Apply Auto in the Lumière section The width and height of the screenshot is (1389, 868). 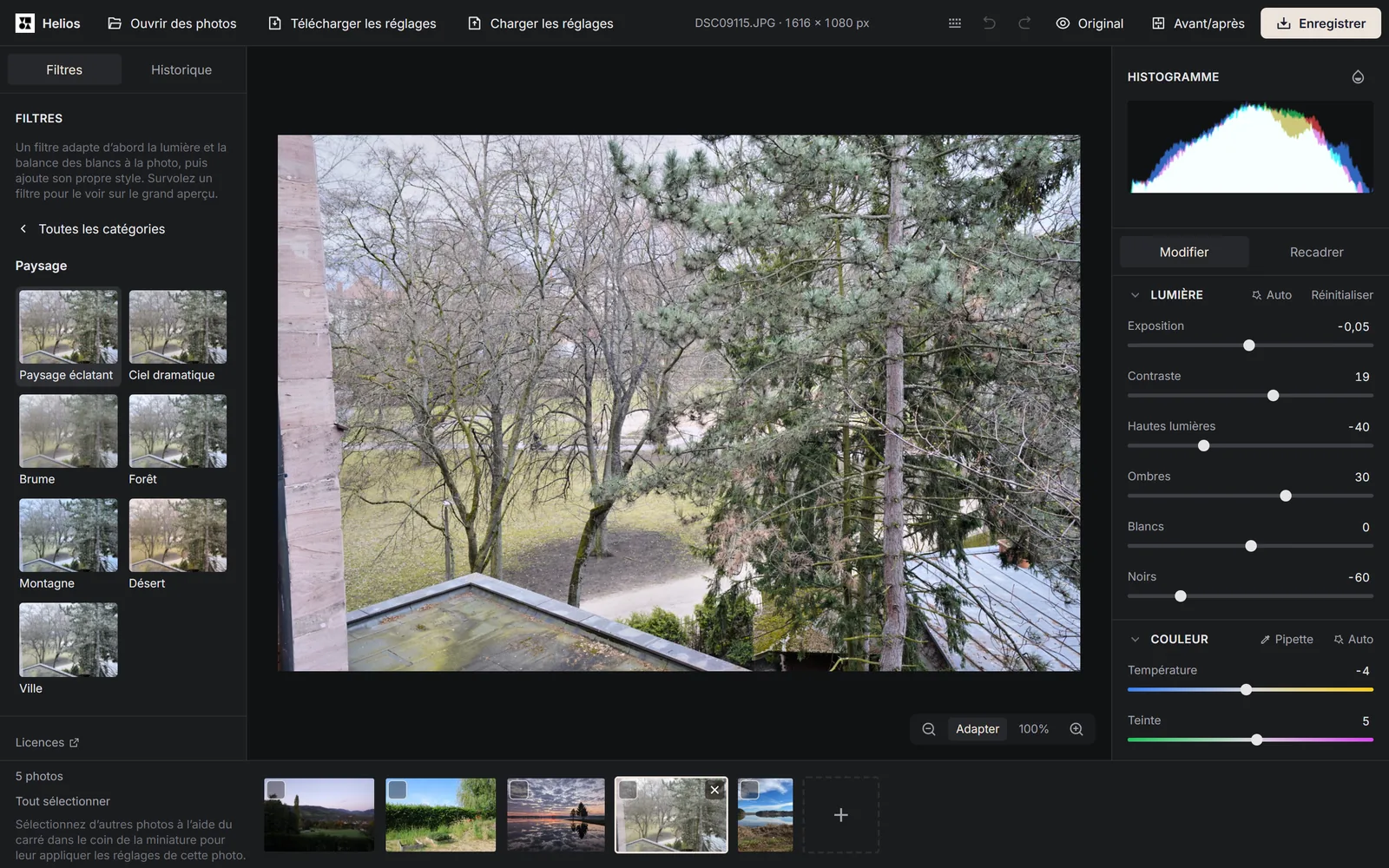tap(1272, 295)
